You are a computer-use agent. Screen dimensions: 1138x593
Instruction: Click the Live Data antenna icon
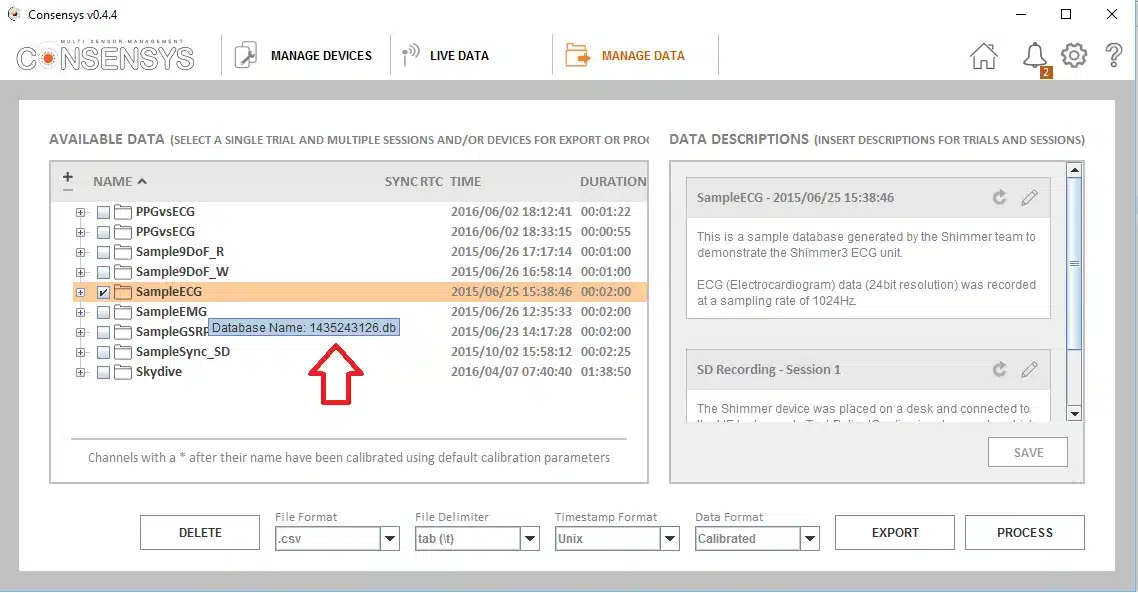410,54
